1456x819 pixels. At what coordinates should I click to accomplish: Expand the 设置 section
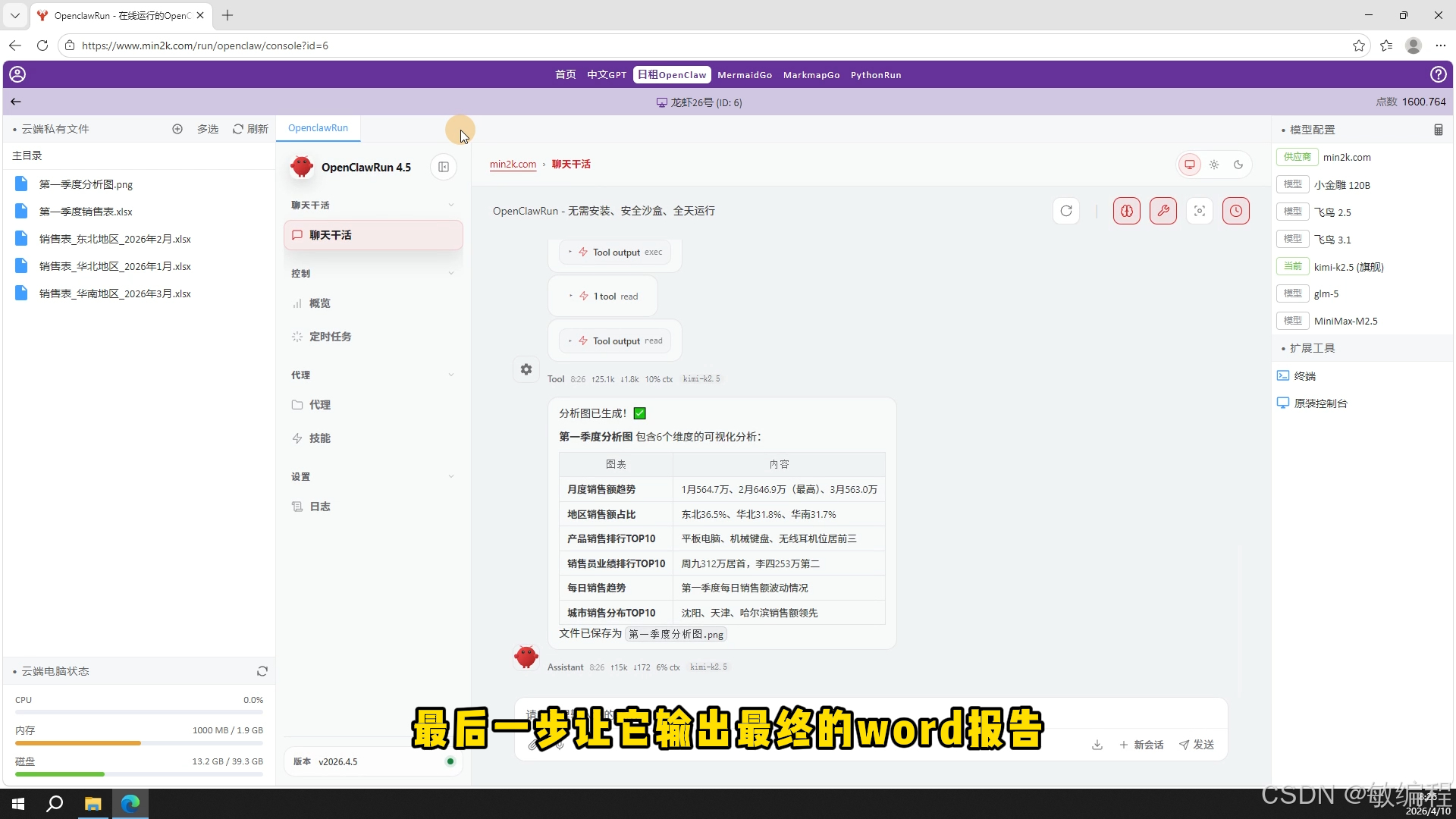pyautogui.click(x=451, y=476)
